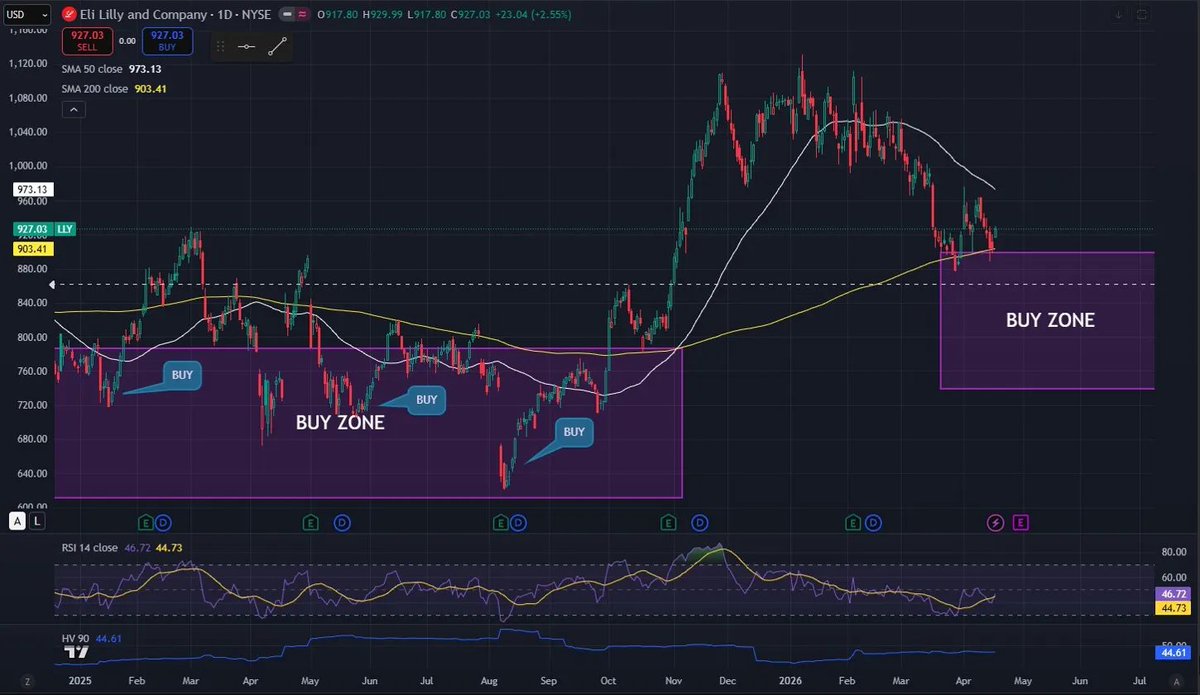Click the earnings E marker near November 2025
This screenshot has height=695, width=1200.
668,522
